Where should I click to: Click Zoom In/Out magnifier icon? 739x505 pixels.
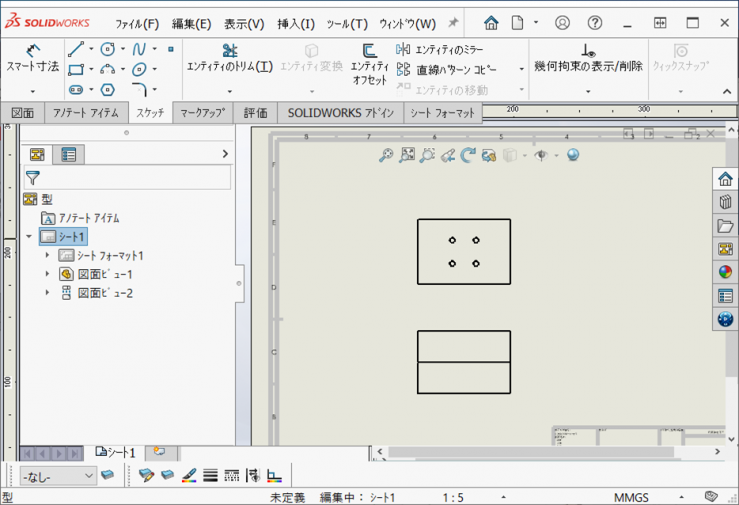pos(386,155)
